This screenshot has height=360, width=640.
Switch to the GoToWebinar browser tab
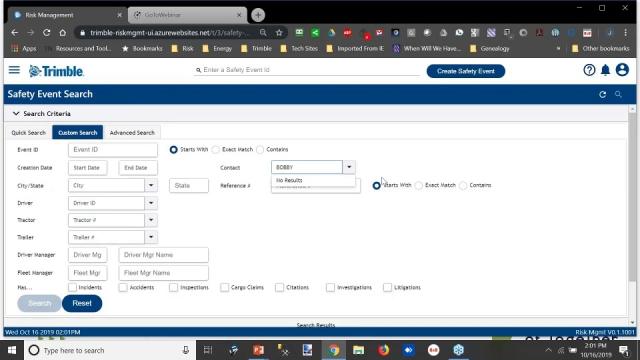[x=188, y=15]
